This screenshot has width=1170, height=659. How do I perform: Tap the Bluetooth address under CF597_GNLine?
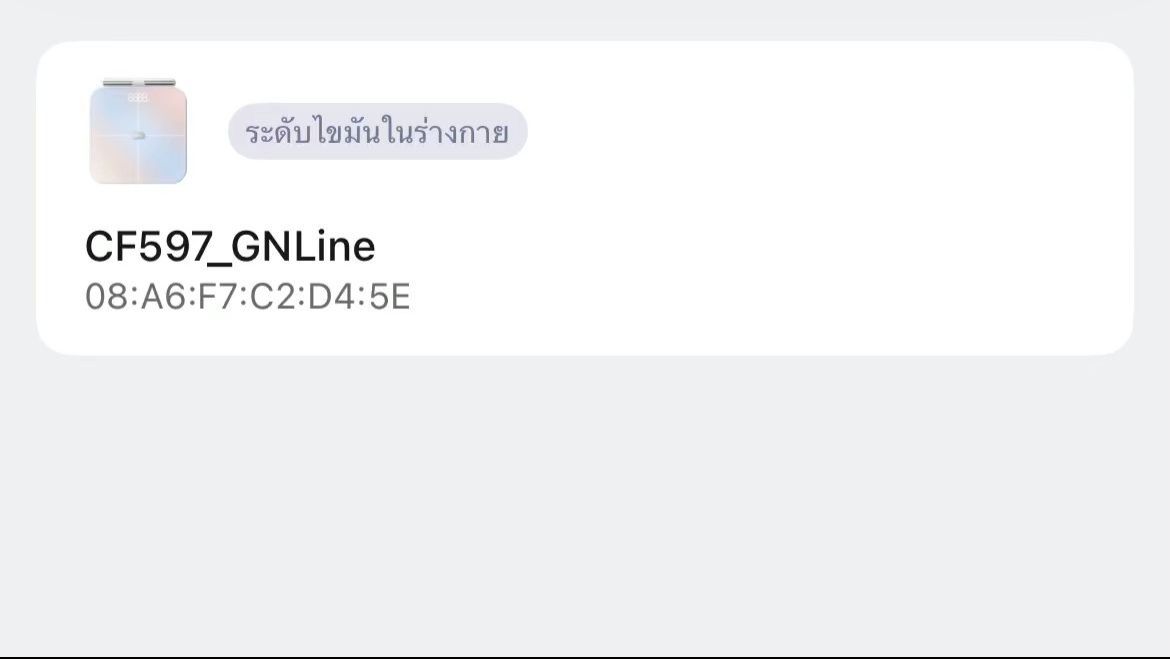248,297
